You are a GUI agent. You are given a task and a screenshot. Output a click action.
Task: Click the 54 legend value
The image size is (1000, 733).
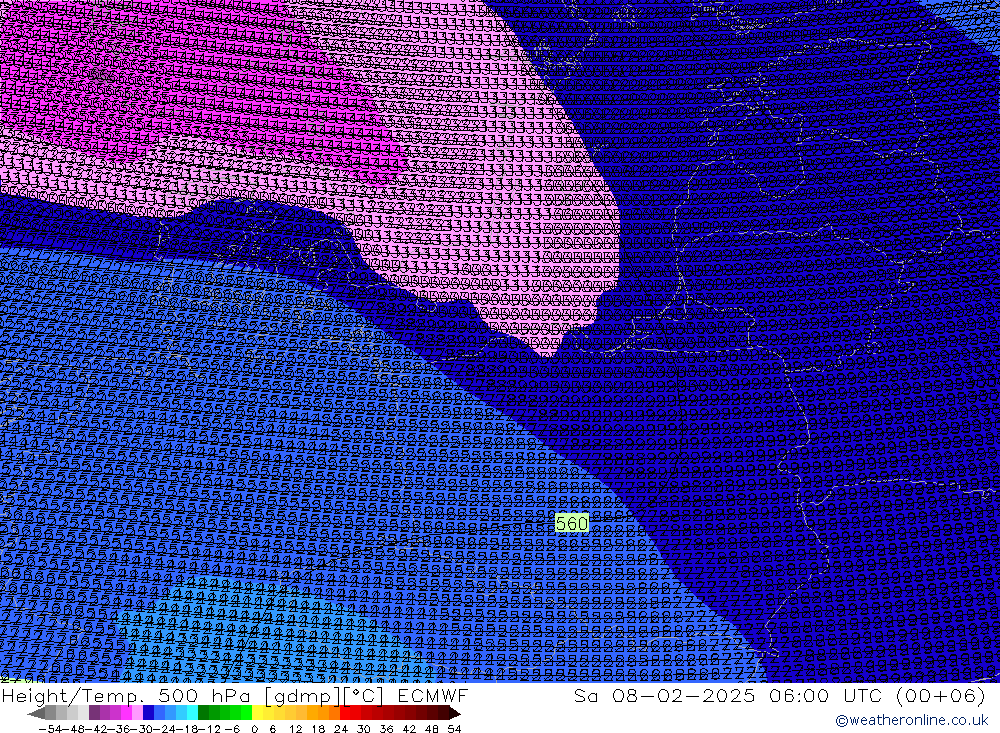pos(454,729)
